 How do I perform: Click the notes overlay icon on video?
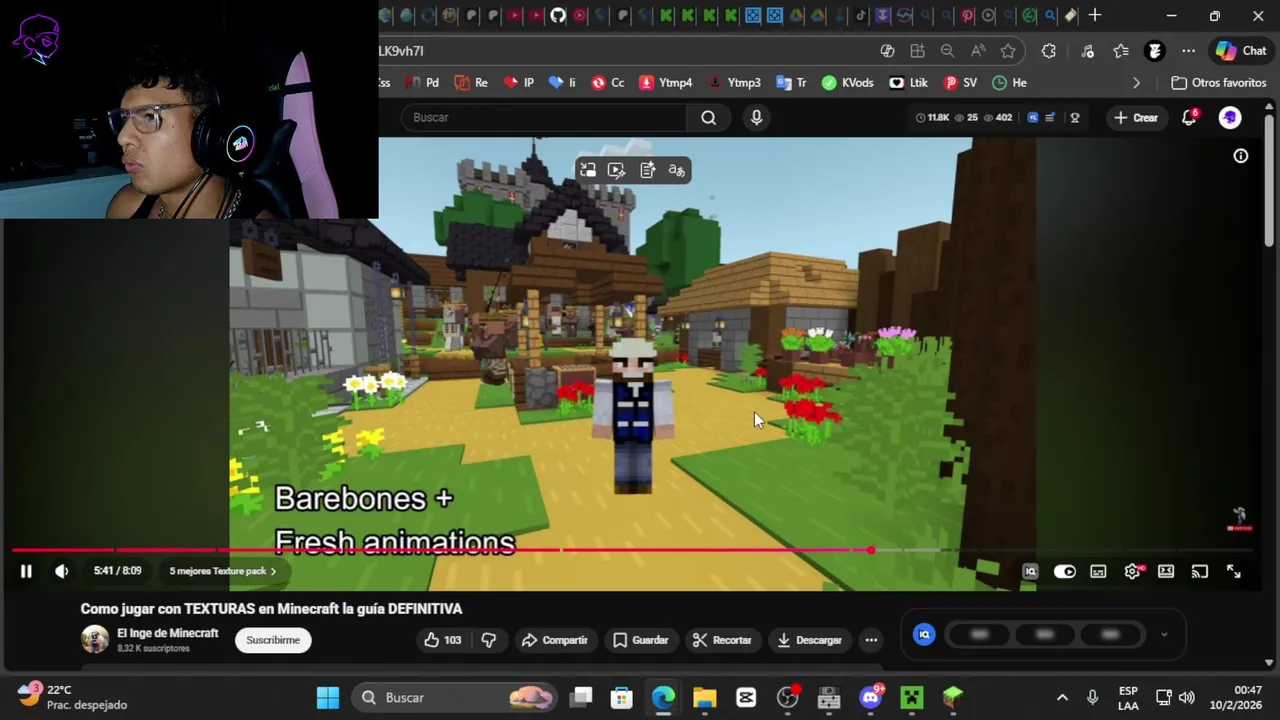coord(648,171)
